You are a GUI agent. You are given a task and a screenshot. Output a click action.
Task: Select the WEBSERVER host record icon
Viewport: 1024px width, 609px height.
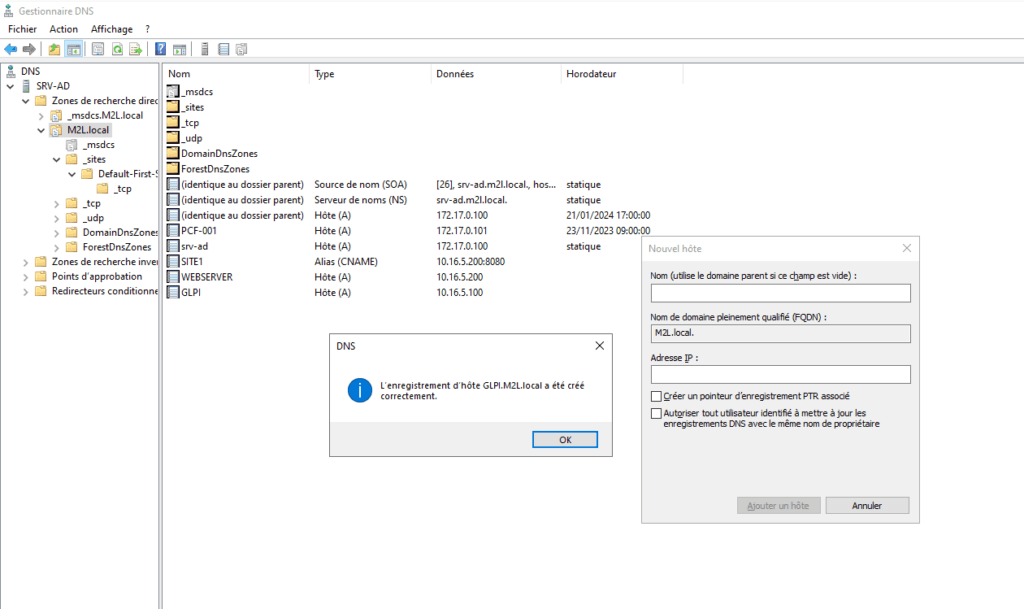coord(173,277)
